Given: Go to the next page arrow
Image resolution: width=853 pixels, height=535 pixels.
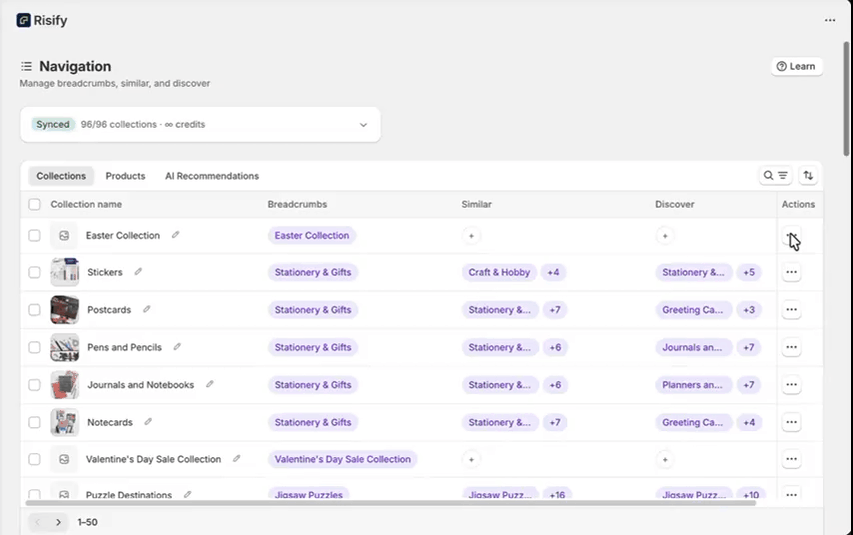Looking at the screenshot, I should [58, 522].
